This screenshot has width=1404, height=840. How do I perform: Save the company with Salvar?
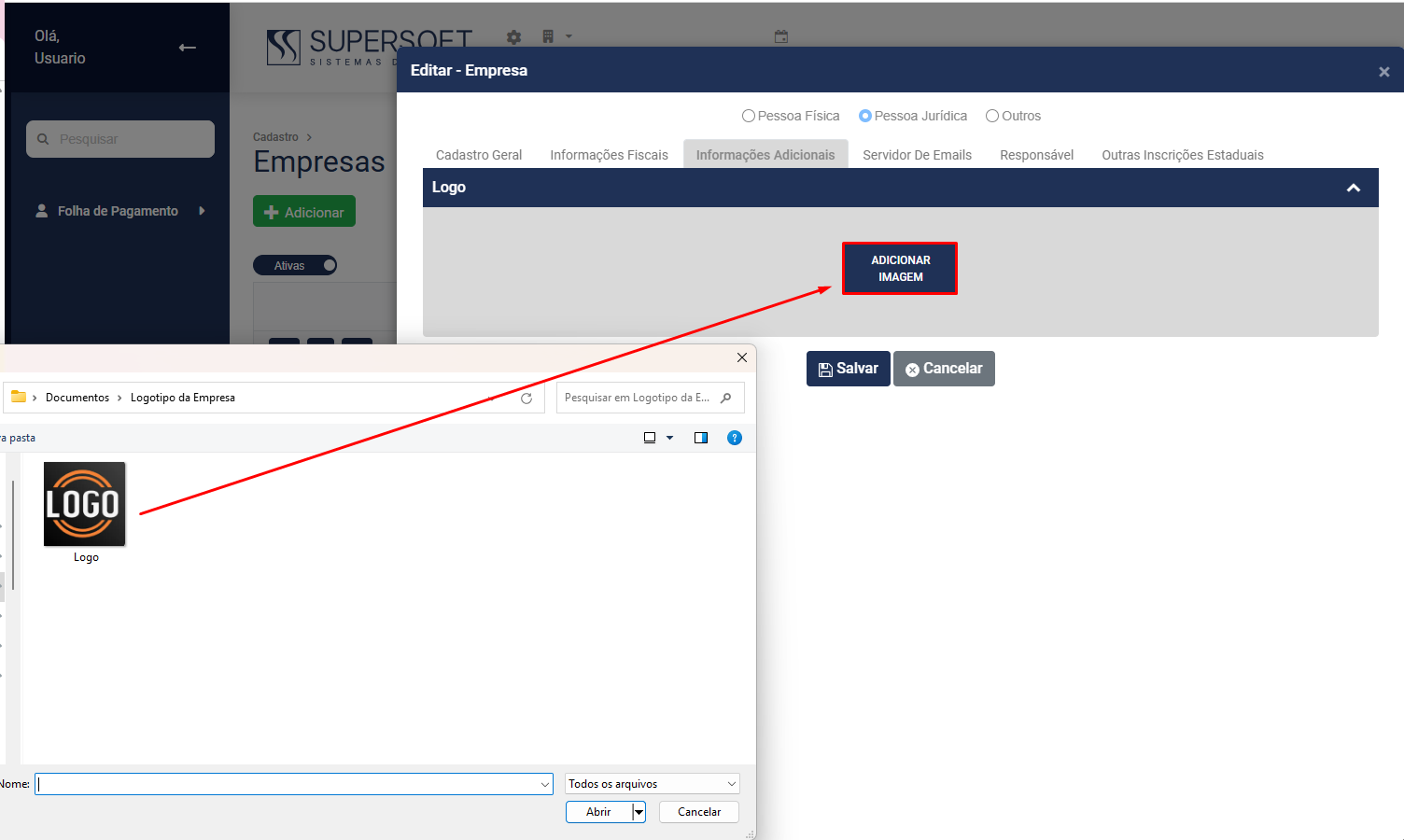click(848, 369)
